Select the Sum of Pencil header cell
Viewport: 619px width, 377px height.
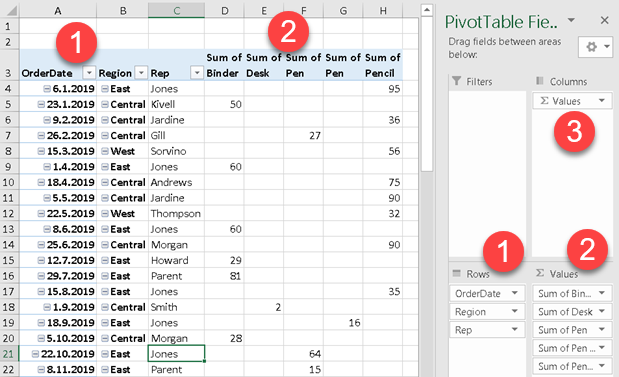click(383, 65)
